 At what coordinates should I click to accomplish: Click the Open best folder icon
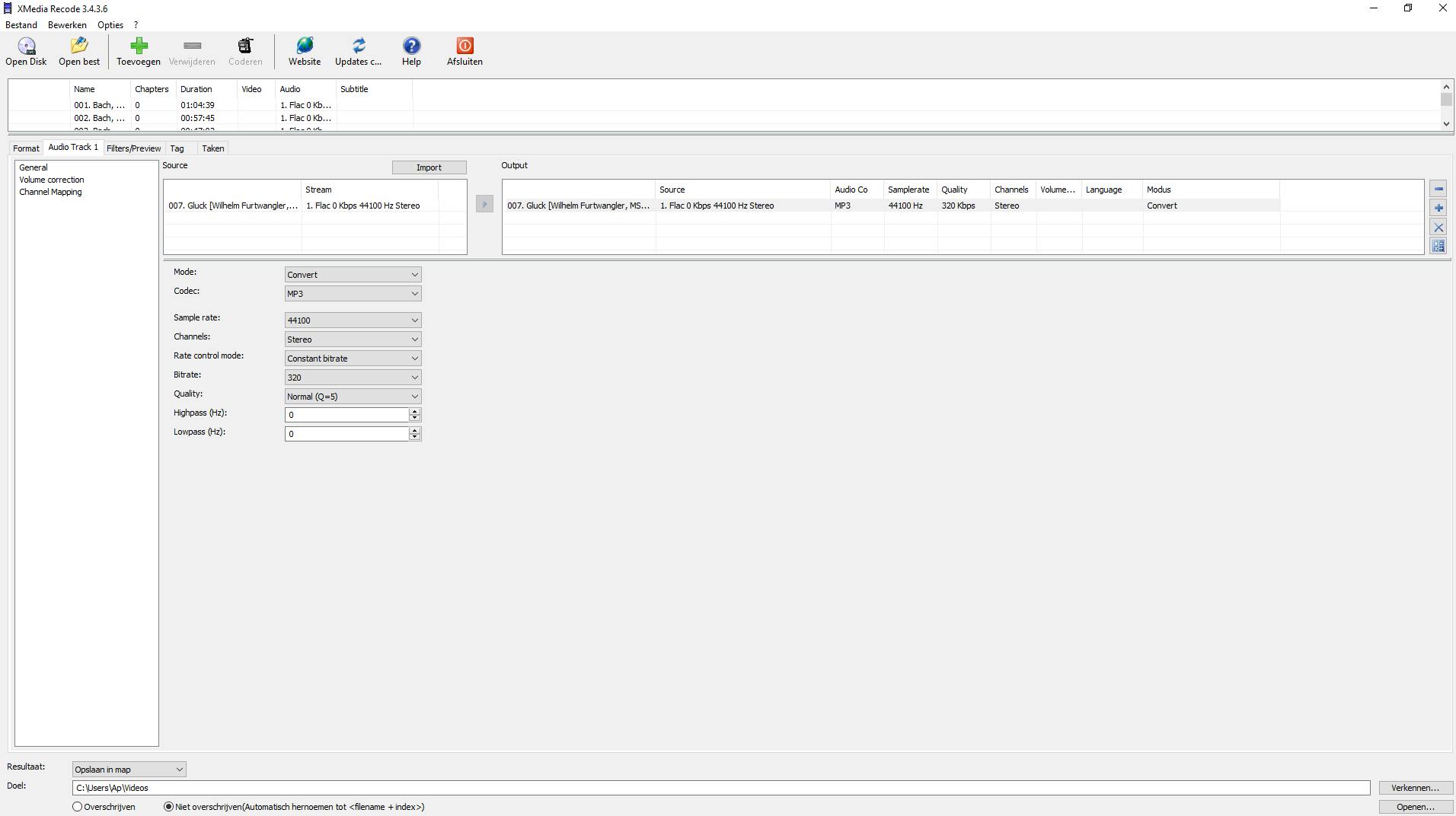[79, 47]
